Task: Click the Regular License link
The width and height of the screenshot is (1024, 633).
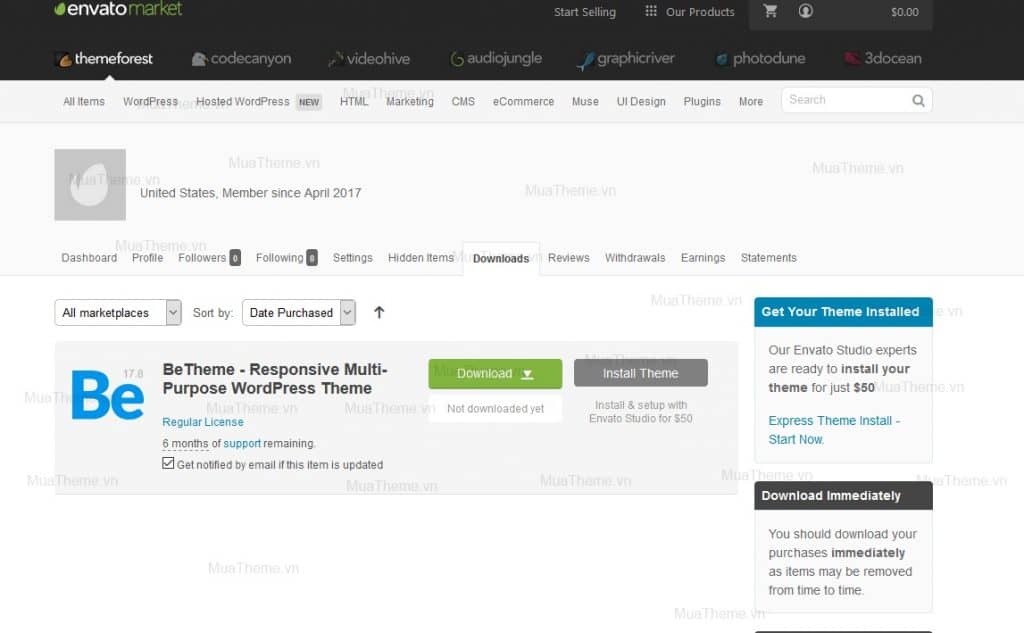Action: 203,422
